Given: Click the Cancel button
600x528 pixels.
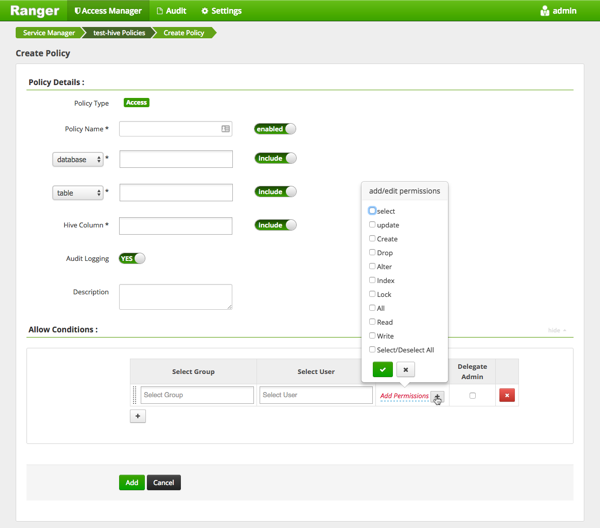Looking at the screenshot, I should [164, 482].
